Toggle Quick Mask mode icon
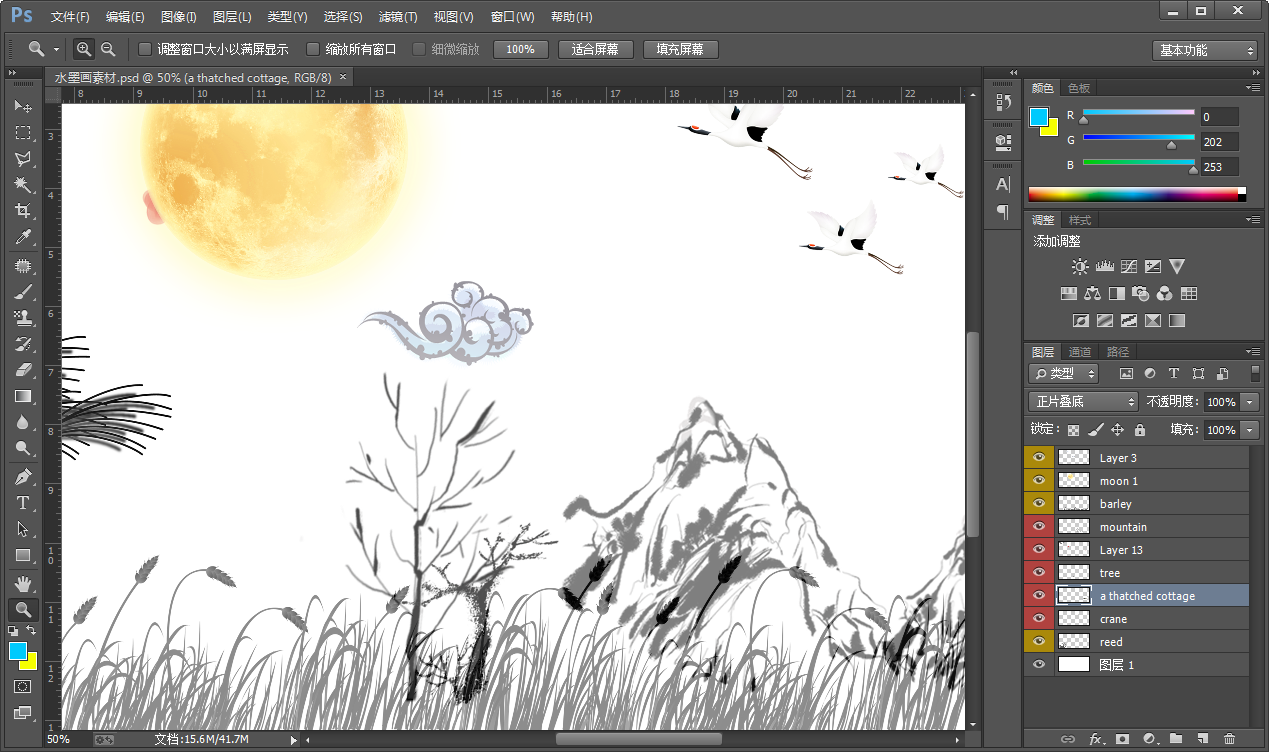This screenshot has width=1269, height=752. 22,687
